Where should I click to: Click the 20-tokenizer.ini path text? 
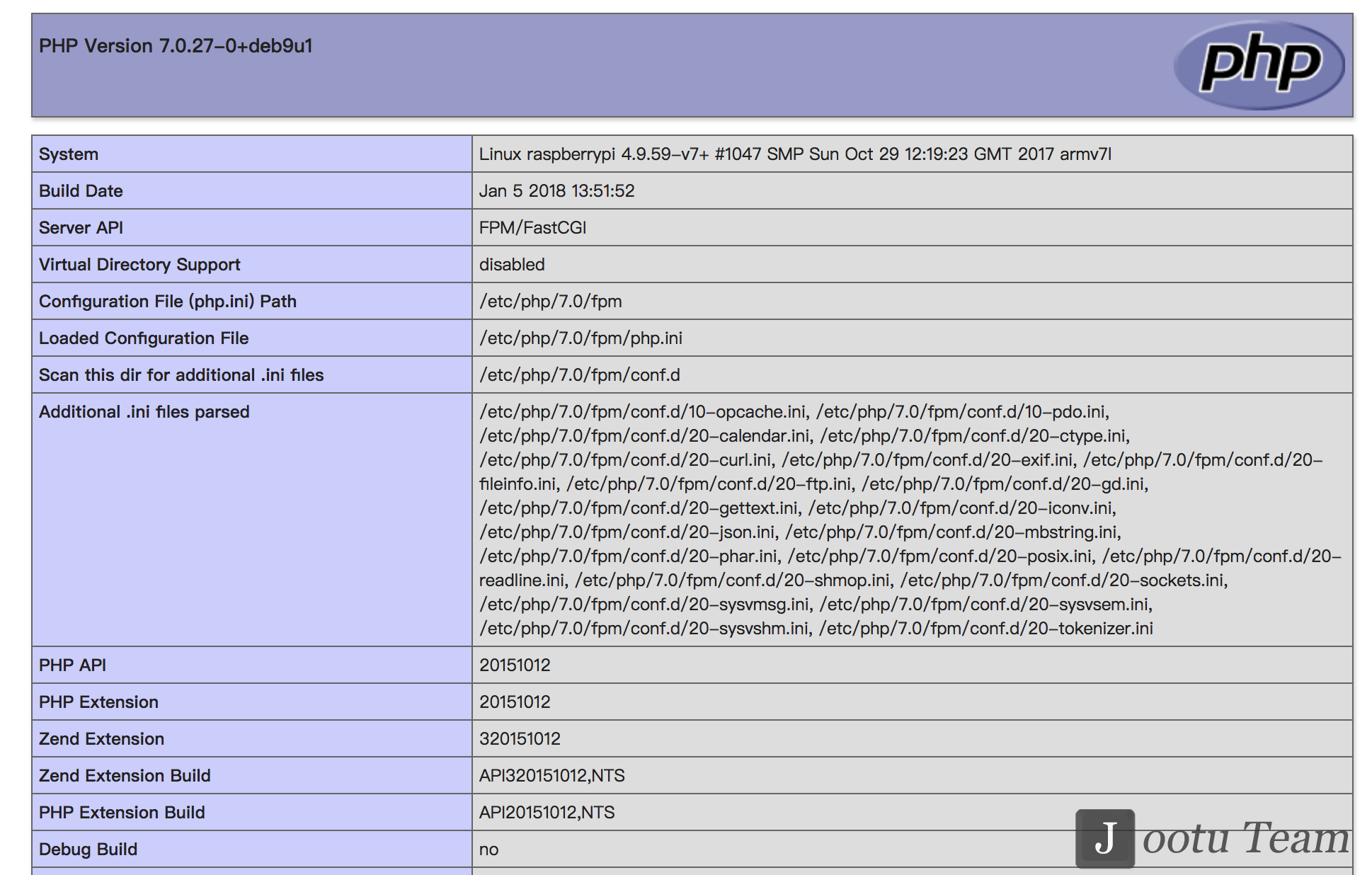pyautogui.click(x=985, y=629)
